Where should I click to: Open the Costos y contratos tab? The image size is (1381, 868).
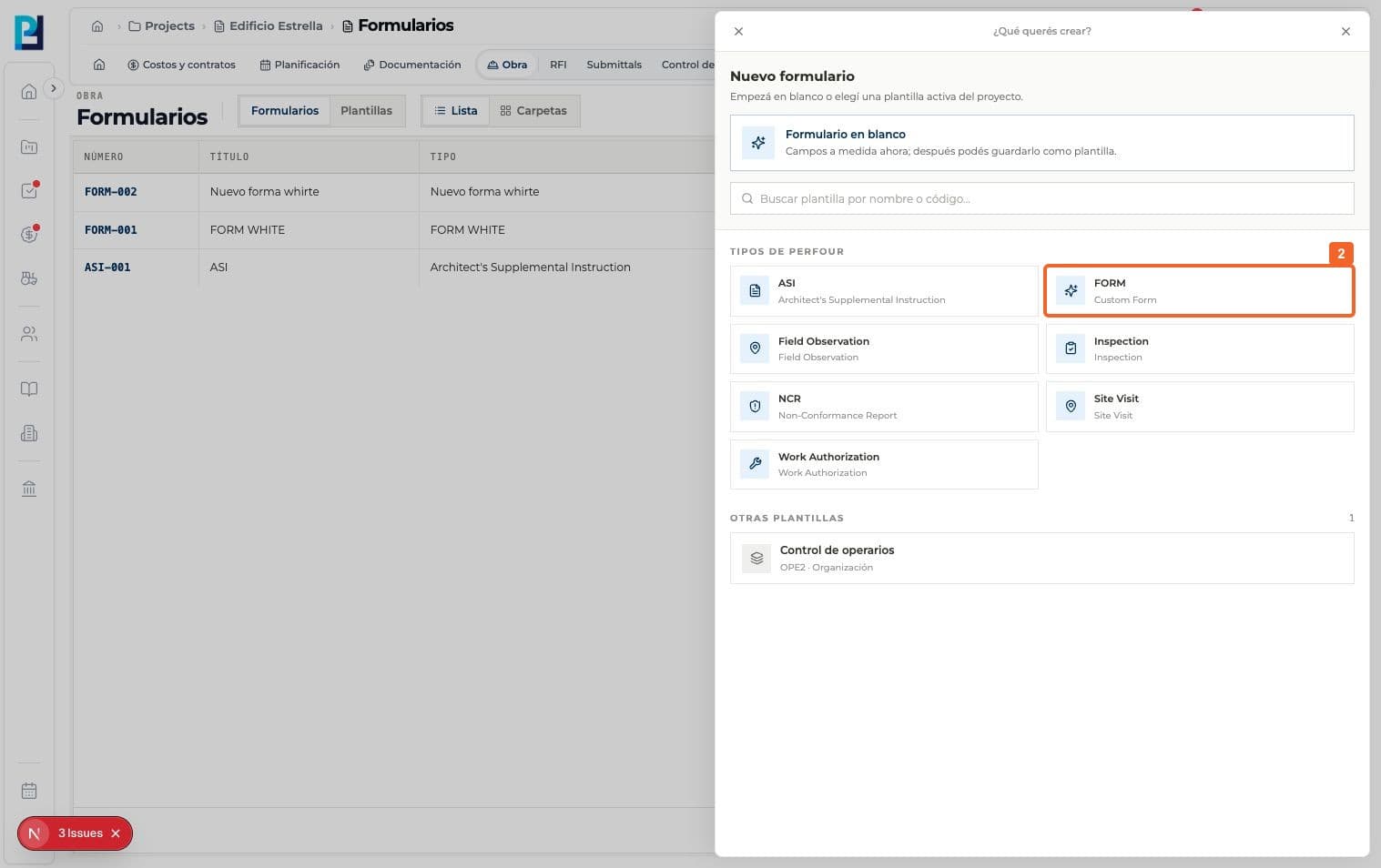tap(182, 65)
